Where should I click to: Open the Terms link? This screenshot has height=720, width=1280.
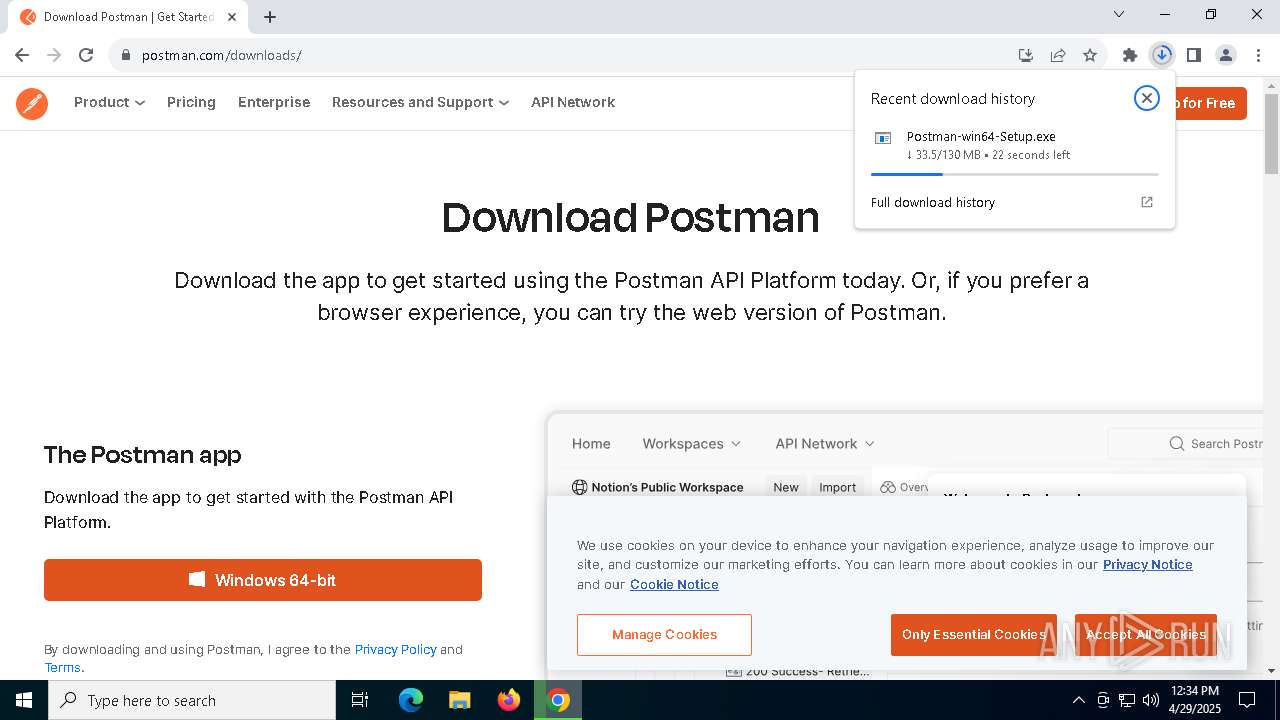(x=62, y=667)
